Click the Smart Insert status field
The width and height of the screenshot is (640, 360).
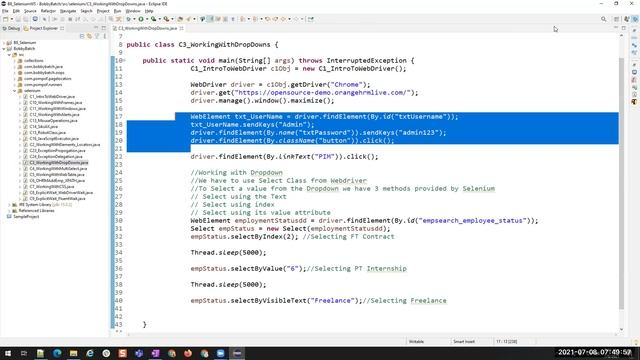[x=464, y=342]
